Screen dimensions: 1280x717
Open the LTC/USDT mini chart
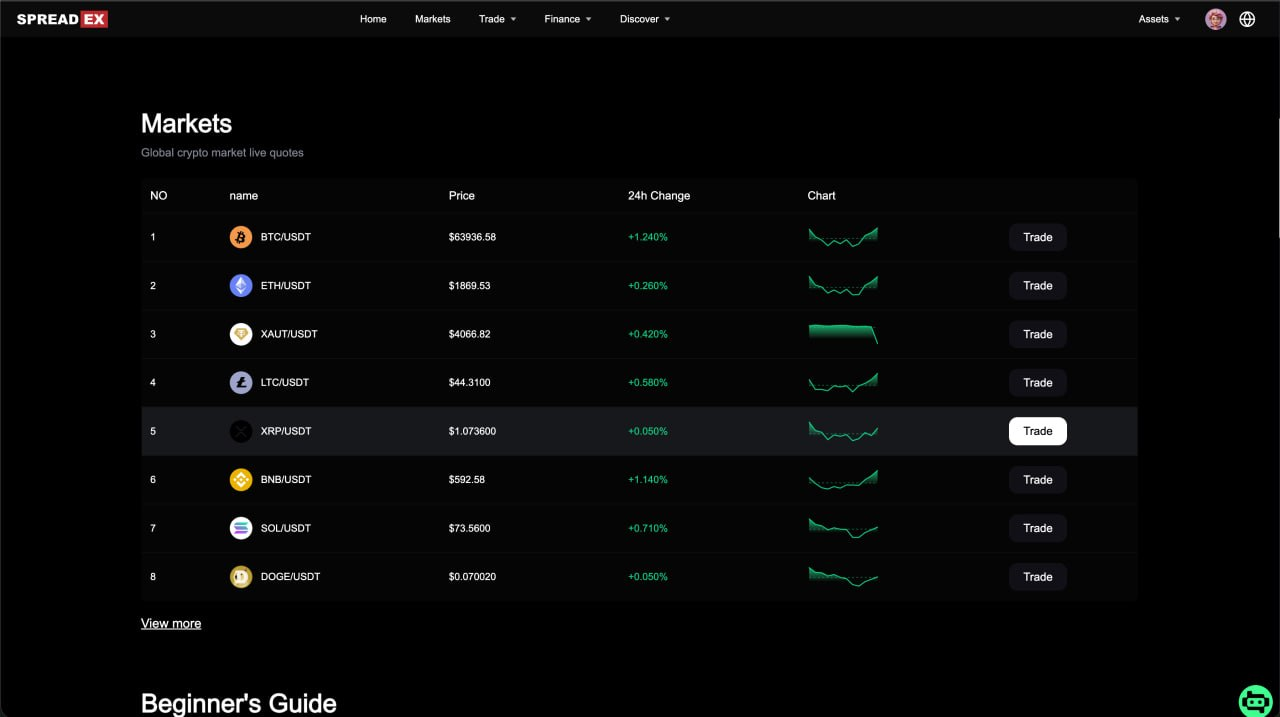pyautogui.click(x=843, y=383)
